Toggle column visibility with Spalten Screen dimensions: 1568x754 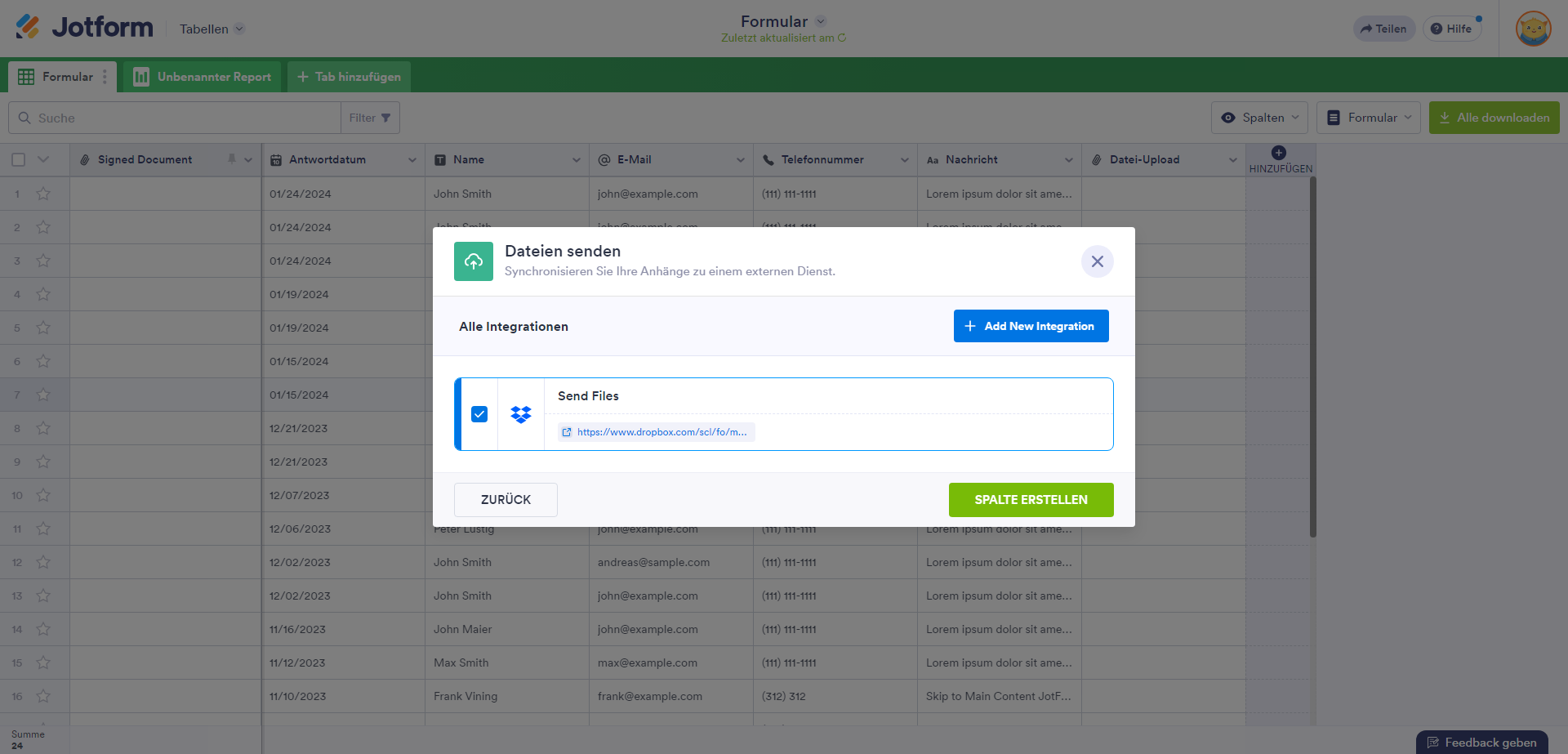1259,118
